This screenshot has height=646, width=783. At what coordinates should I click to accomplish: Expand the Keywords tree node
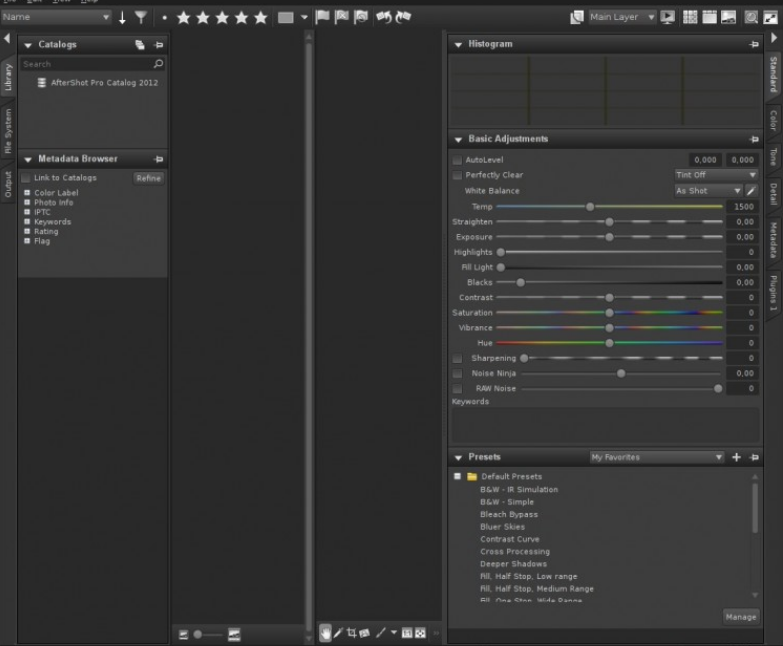[27, 222]
